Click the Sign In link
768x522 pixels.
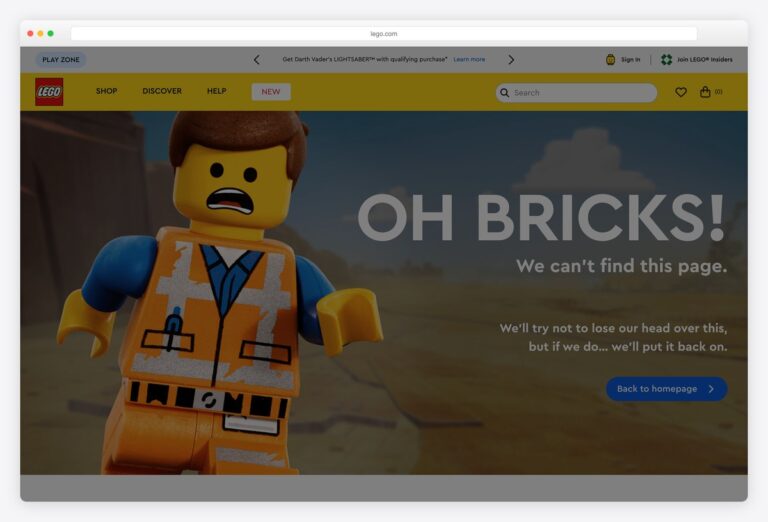pyautogui.click(x=630, y=60)
